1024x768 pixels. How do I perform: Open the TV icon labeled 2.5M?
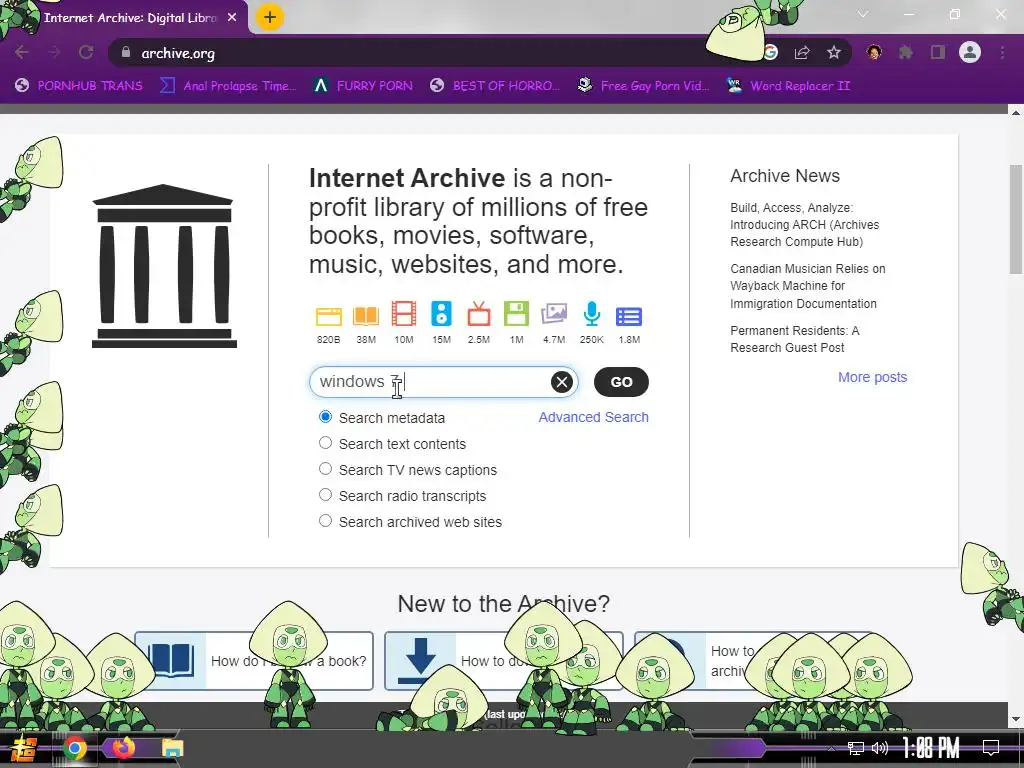[x=479, y=314]
